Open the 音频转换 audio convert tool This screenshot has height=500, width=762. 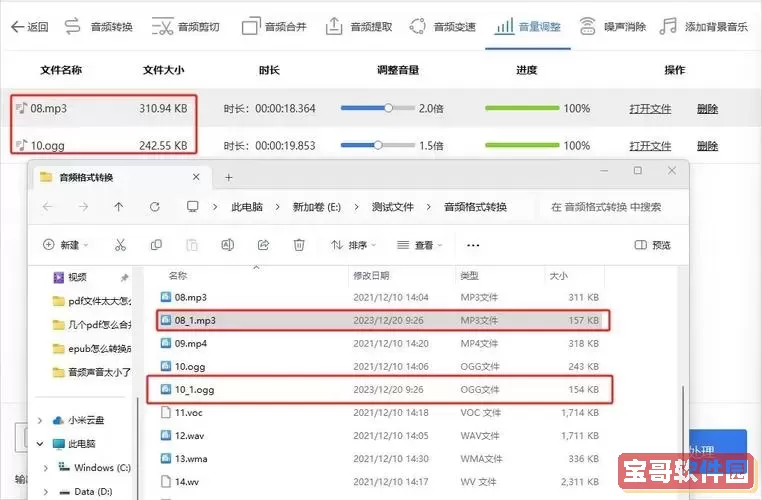click(98, 26)
